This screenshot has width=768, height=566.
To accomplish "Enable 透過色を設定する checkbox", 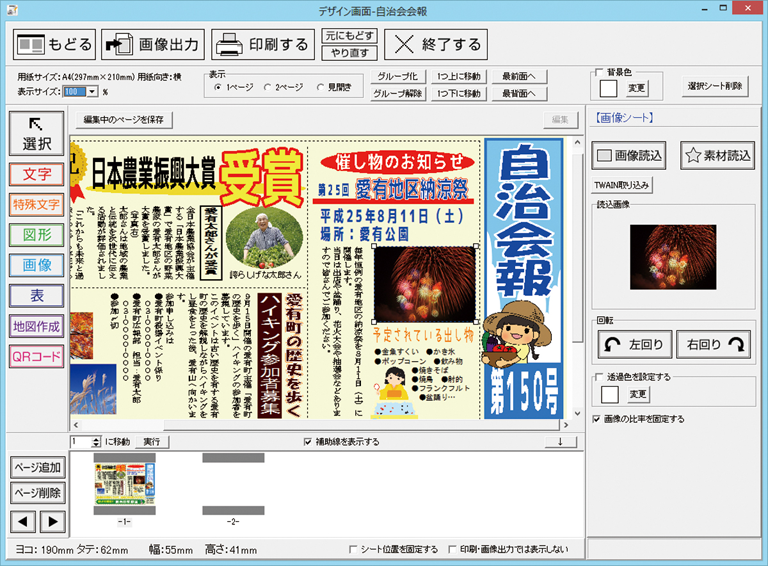I will pos(598,377).
